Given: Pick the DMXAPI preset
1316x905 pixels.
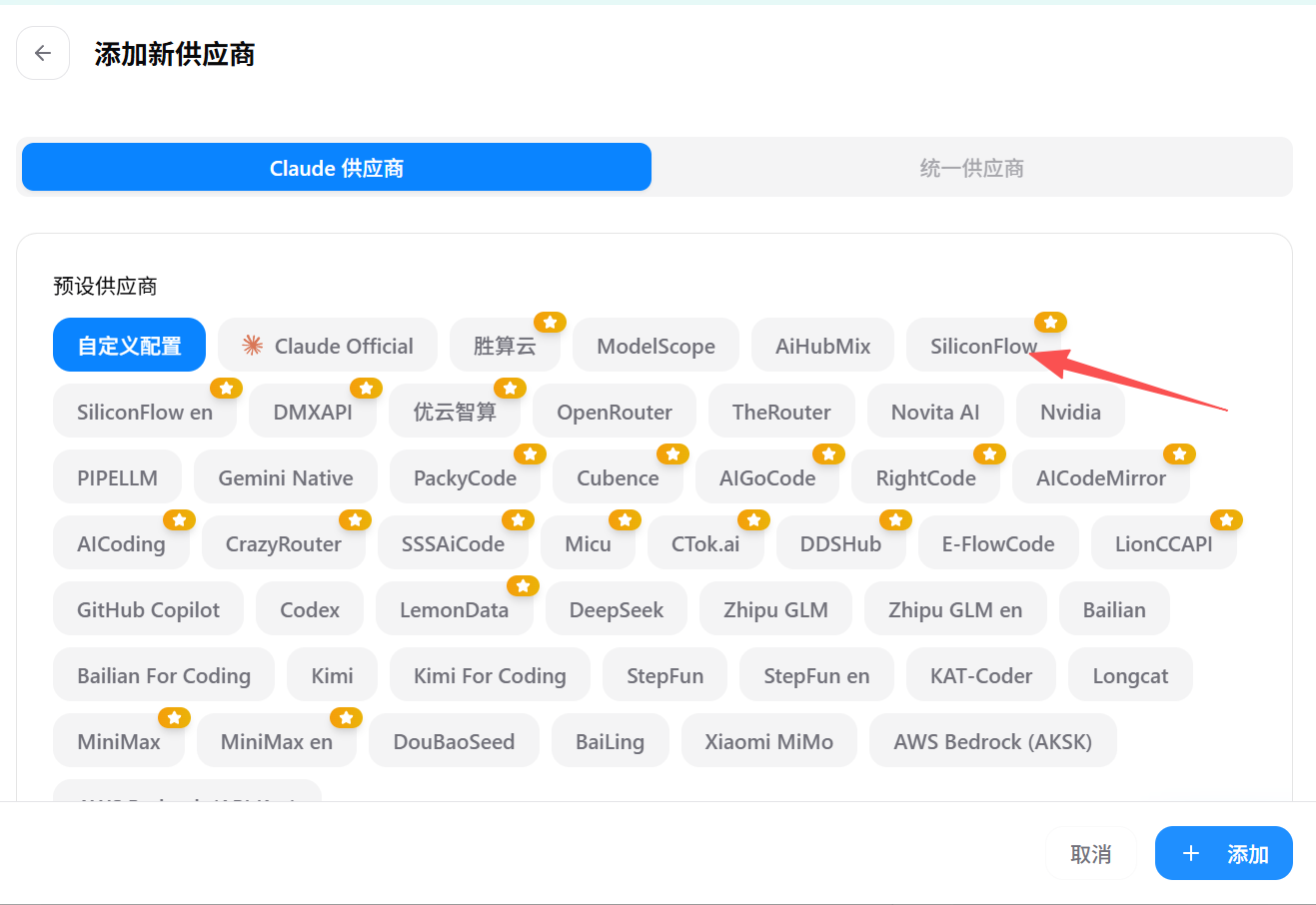Looking at the screenshot, I should tap(313, 412).
